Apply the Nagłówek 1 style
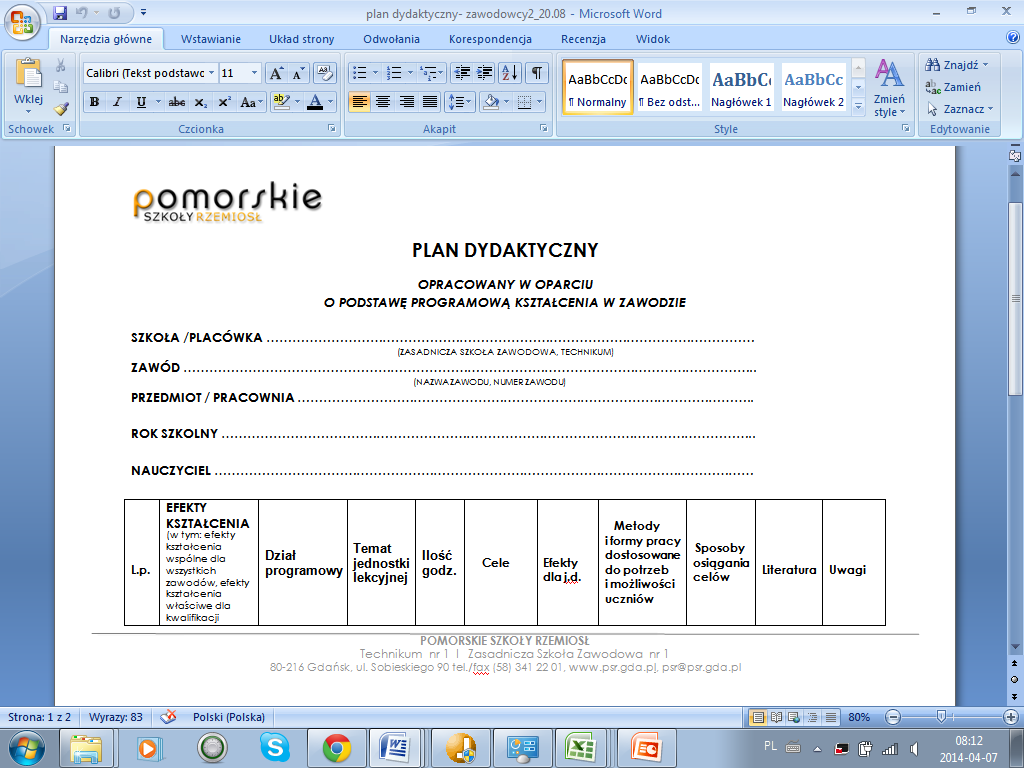Screen dimensions: 1024x768 741,88
